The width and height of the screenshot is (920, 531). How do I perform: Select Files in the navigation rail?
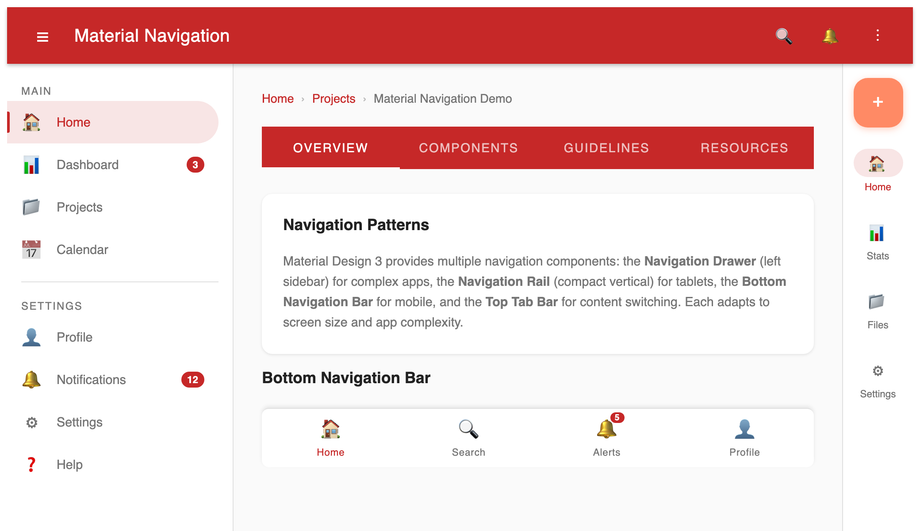pos(878,311)
